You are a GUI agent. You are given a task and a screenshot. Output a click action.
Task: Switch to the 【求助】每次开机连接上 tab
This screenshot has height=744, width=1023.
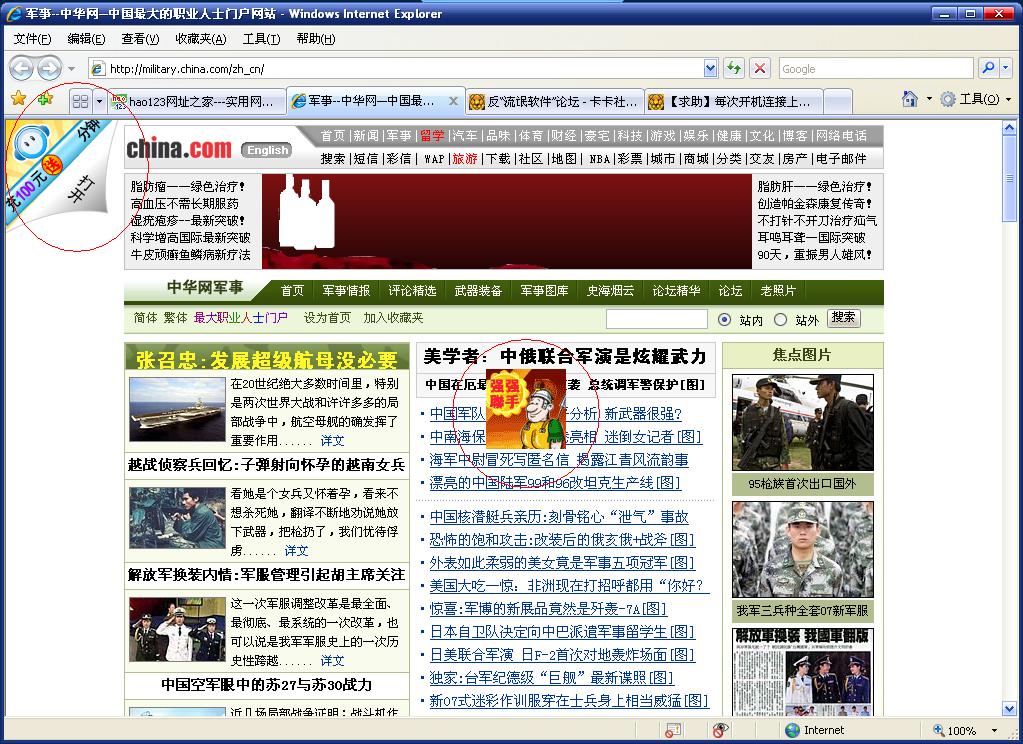tap(734, 101)
